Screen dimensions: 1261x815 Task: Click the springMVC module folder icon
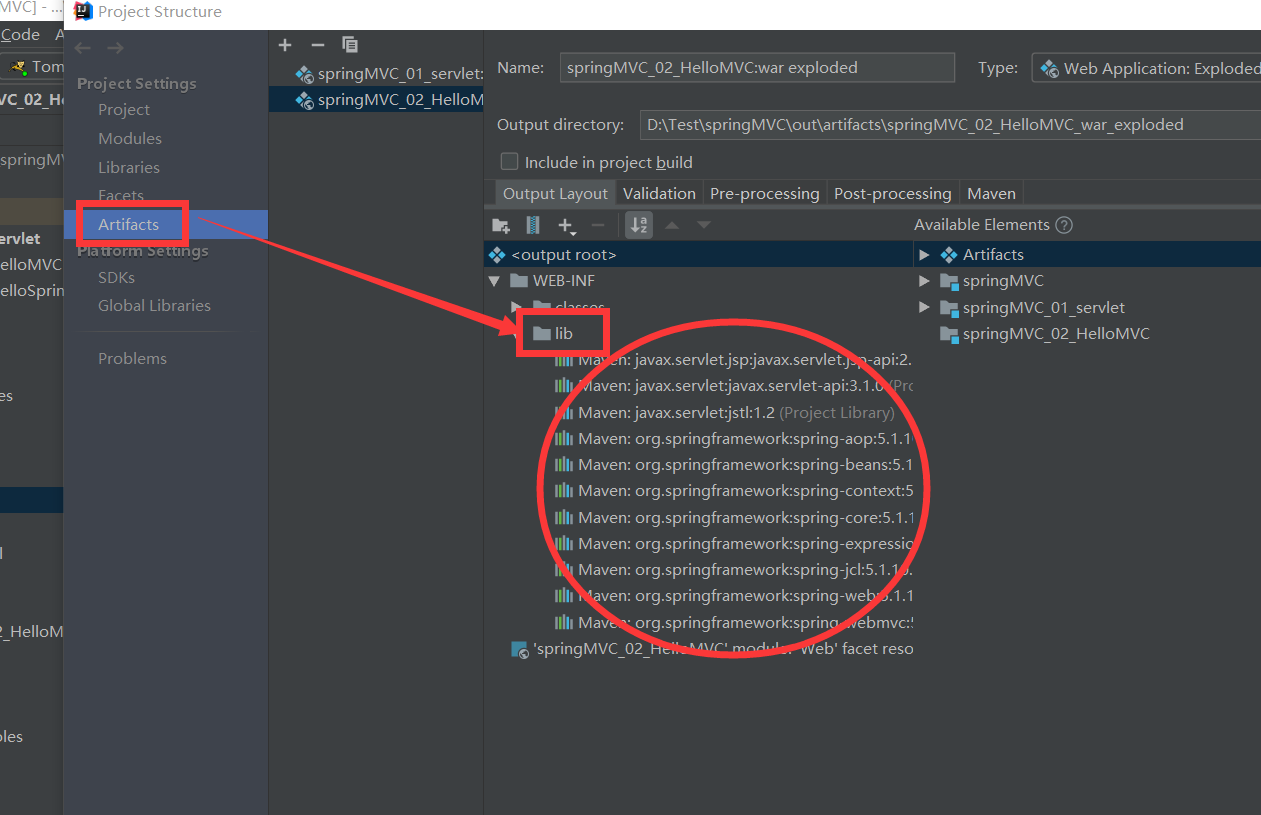tap(949, 282)
